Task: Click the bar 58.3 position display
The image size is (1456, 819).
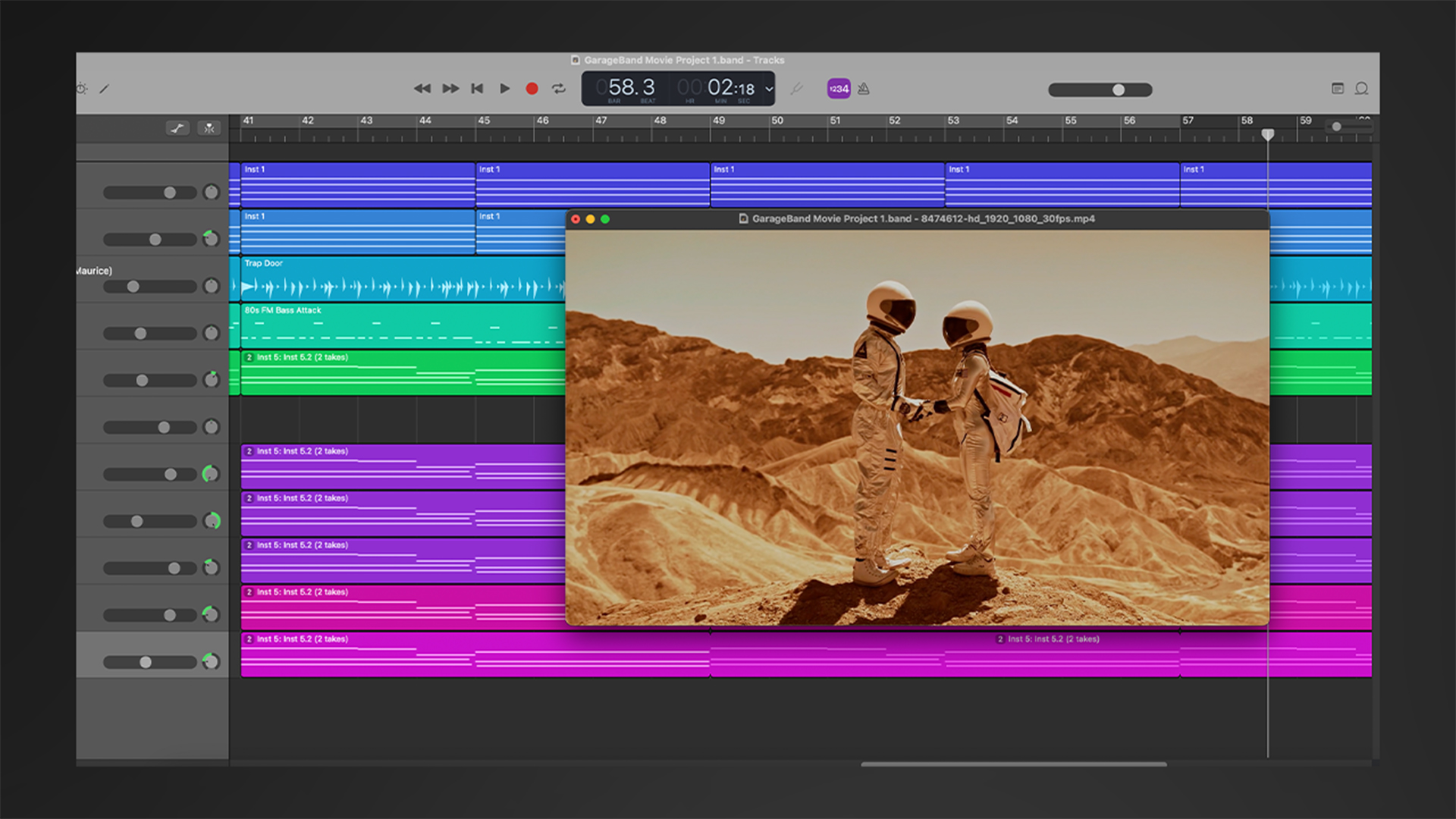Action: [x=631, y=88]
